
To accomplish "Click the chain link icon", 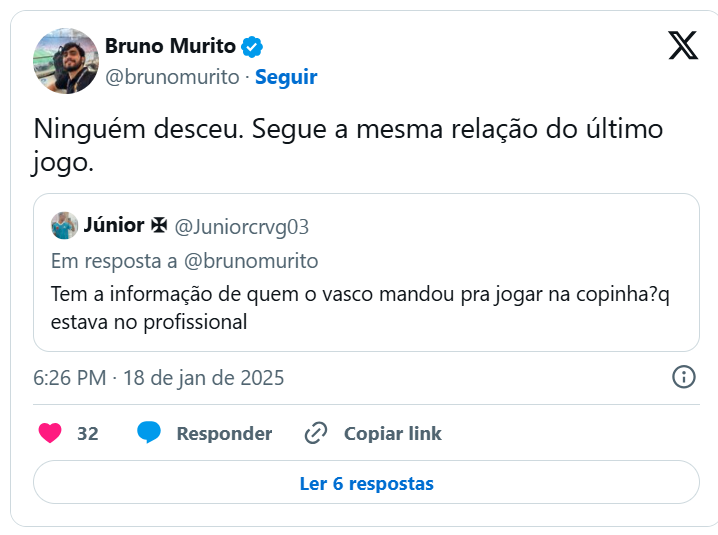I will coord(316,433).
